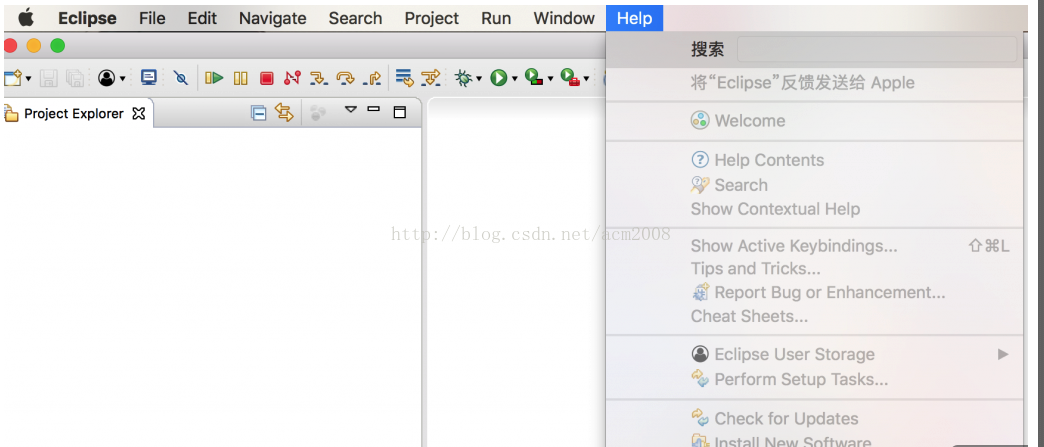Click the user account toolbar icon
The width and height of the screenshot is (1044, 447).
pyautogui.click(x=107, y=79)
